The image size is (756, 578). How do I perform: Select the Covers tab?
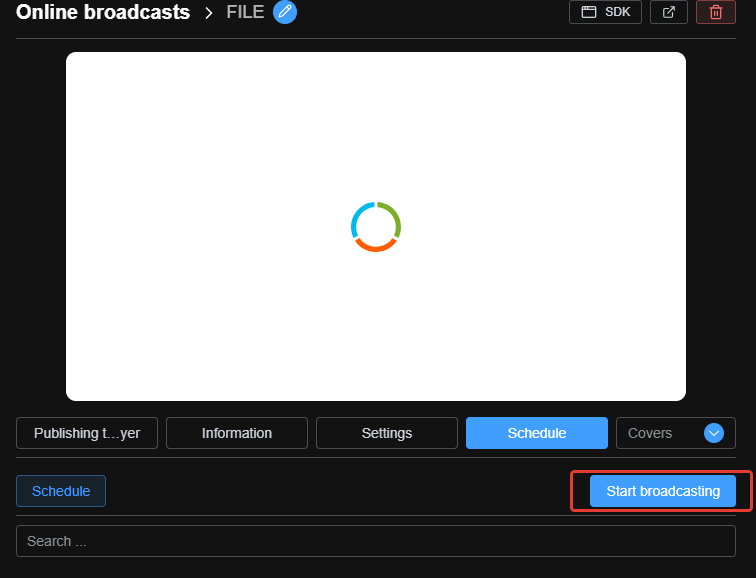[650, 433]
